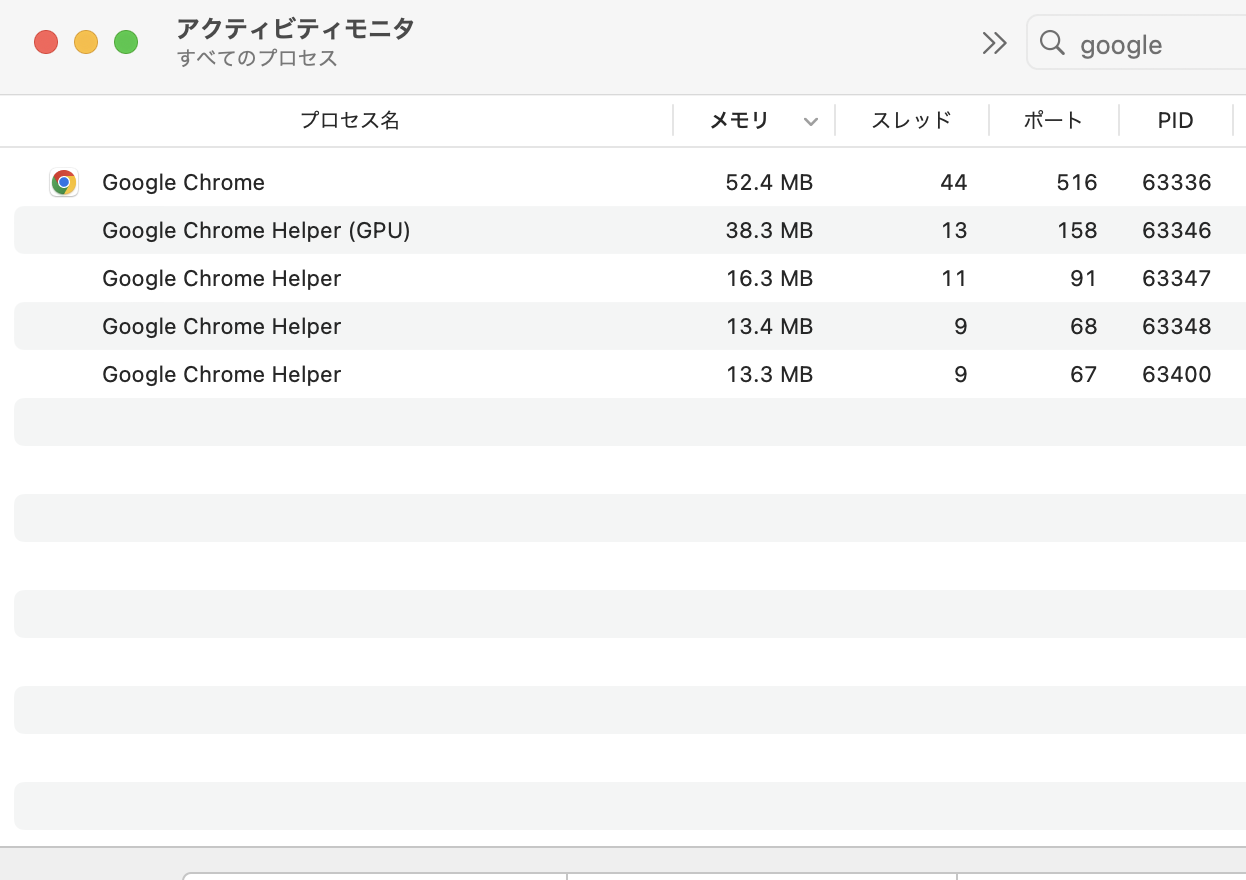The image size is (1246, 880).
Task: Select Google Chrome Helper (GPU) process
Action: [630, 230]
